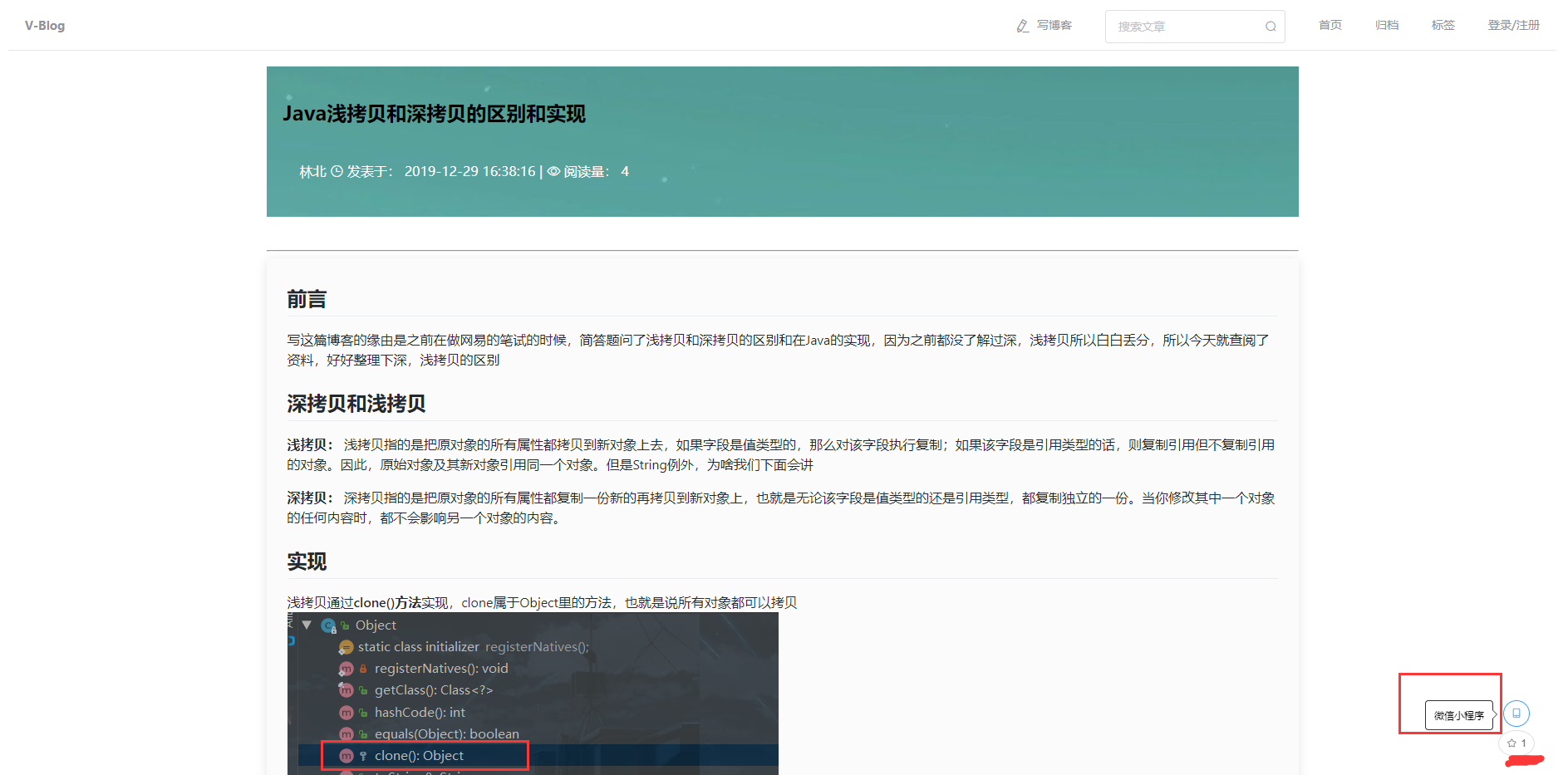1568x775 pixels.
Task: Click the lock icon beside registerNatives(): void
Action: tap(365, 668)
